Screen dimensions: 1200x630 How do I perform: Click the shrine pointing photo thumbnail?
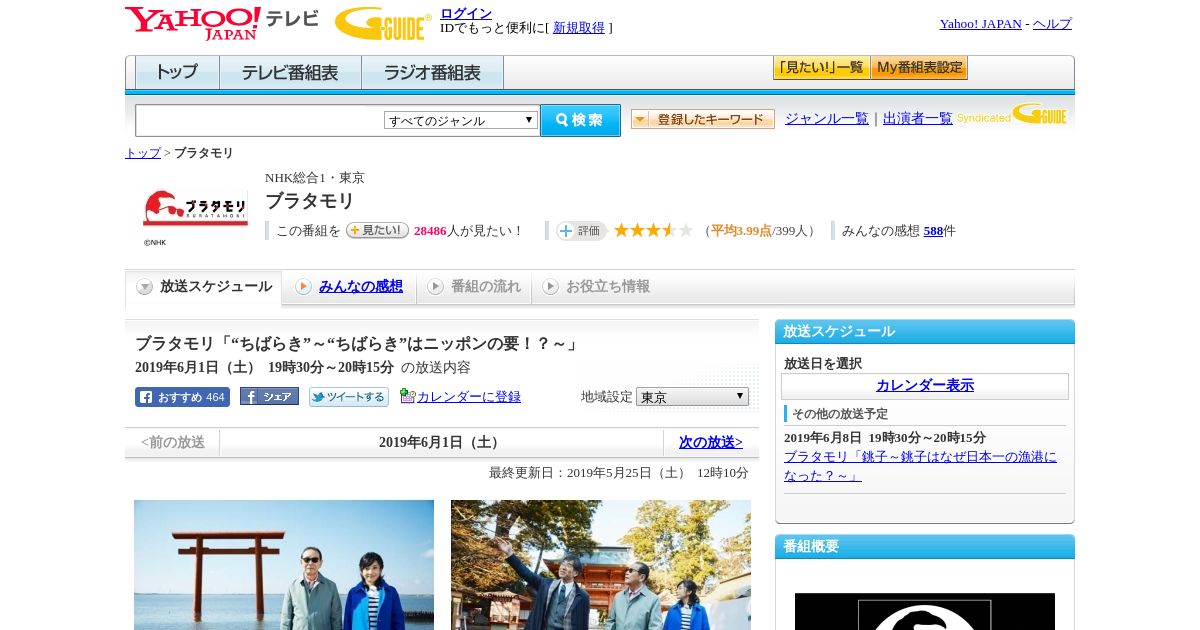pyautogui.click(x=601, y=565)
